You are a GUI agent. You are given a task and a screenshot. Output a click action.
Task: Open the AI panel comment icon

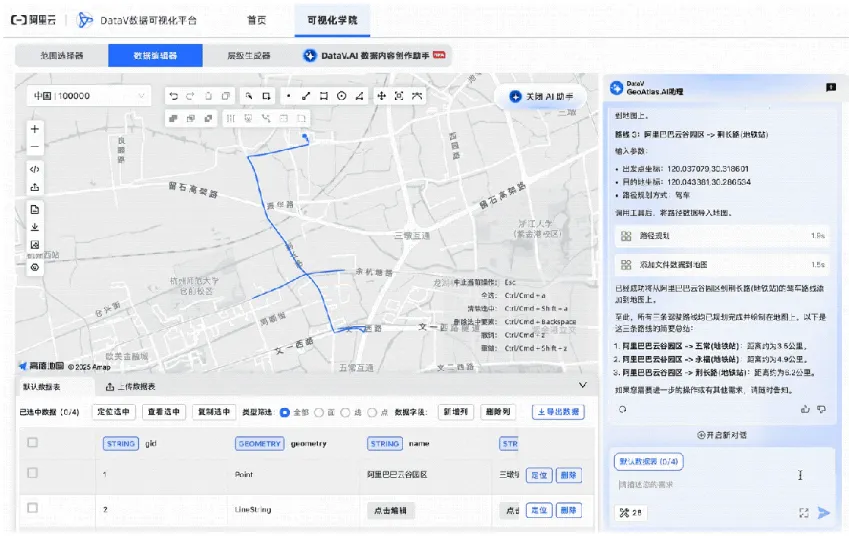pyautogui.click(x=831, y=87)
